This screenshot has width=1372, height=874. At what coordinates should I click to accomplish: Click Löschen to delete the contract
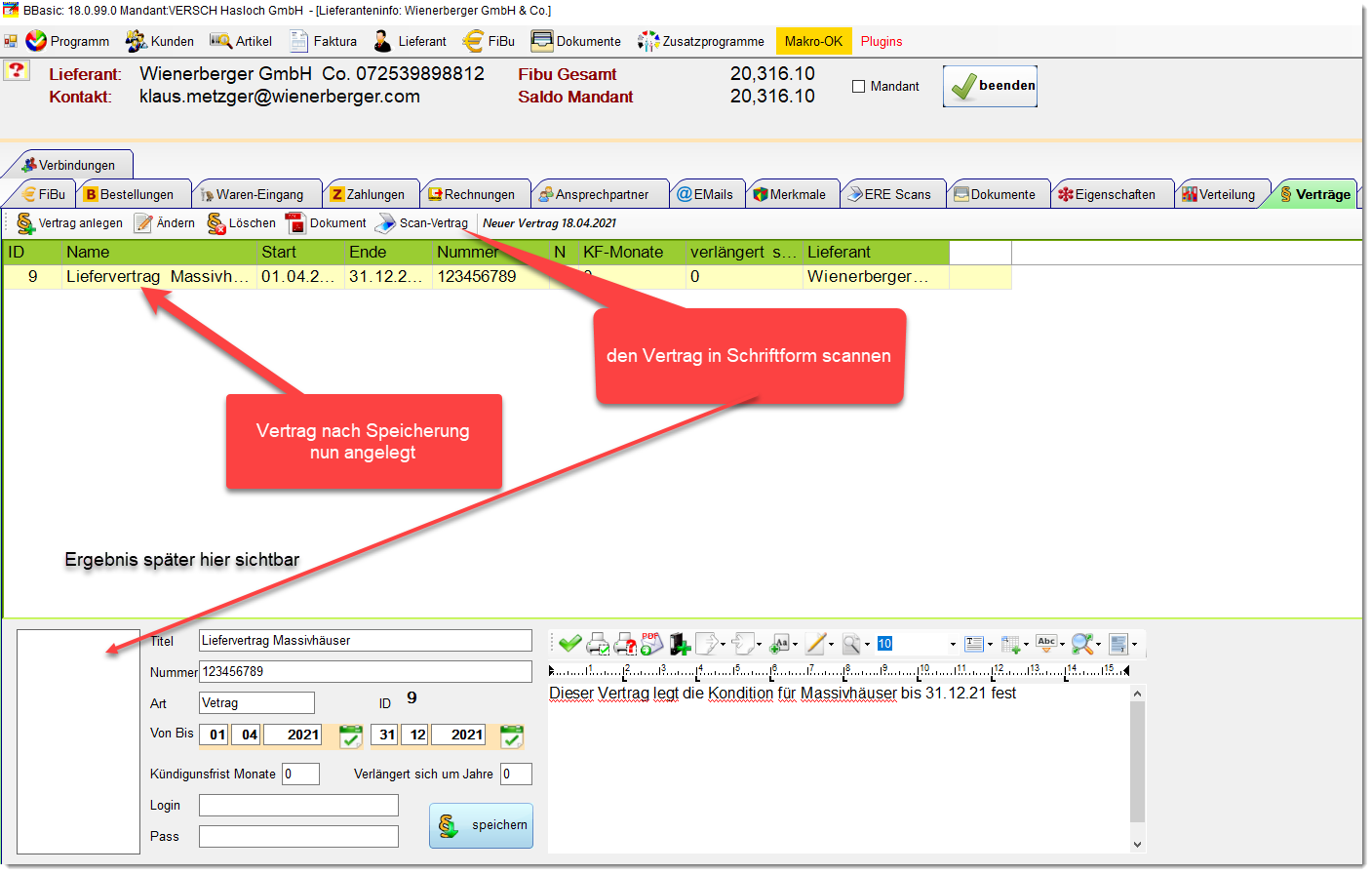[x=242, y=223]
